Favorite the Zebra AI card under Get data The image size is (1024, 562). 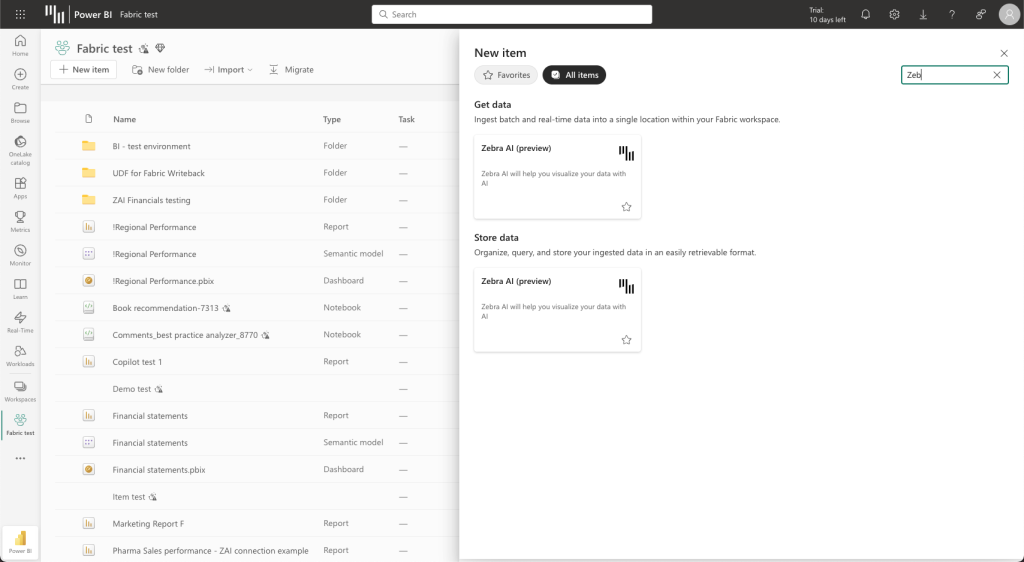pos(626,207)
